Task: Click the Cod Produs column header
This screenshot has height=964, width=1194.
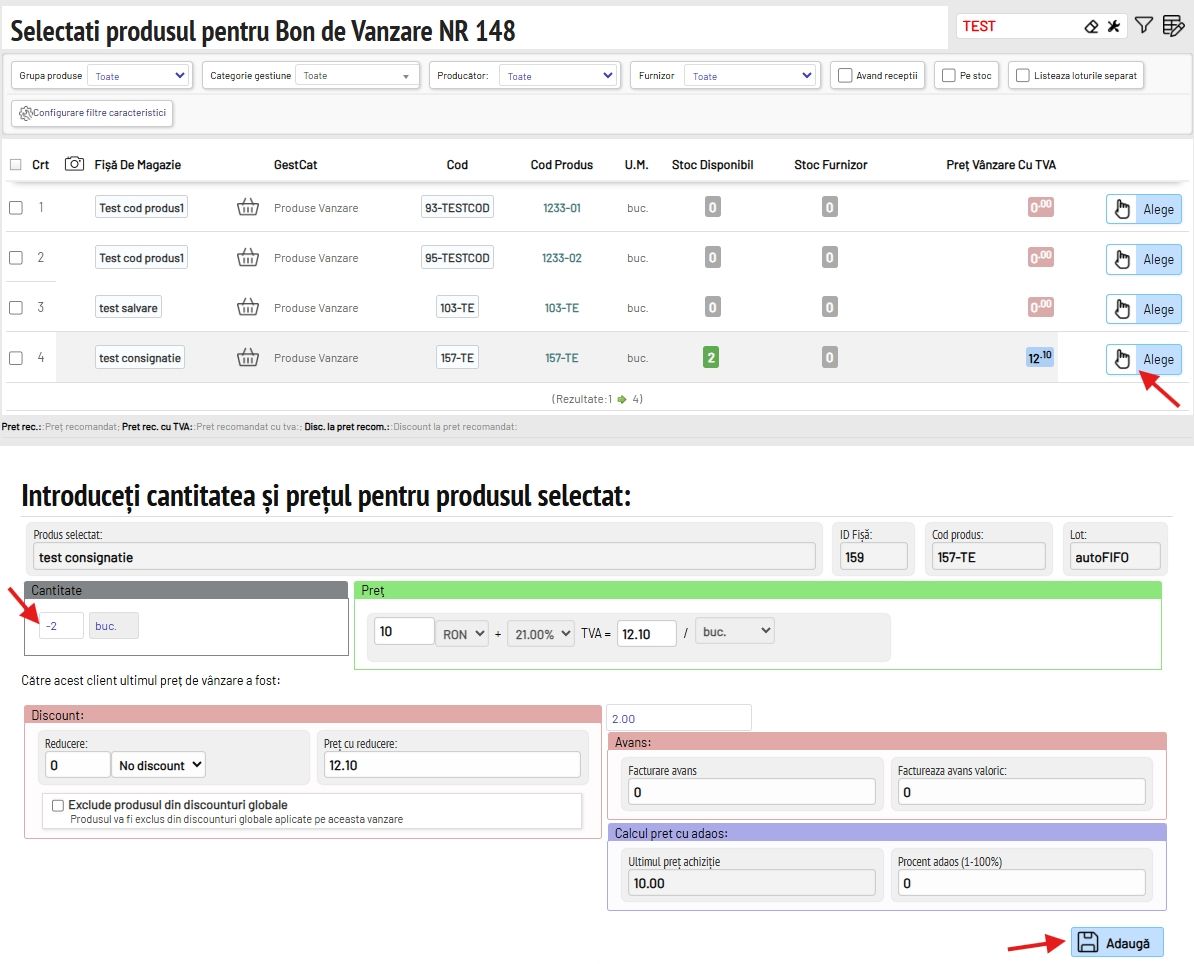Action: point(561,165)
